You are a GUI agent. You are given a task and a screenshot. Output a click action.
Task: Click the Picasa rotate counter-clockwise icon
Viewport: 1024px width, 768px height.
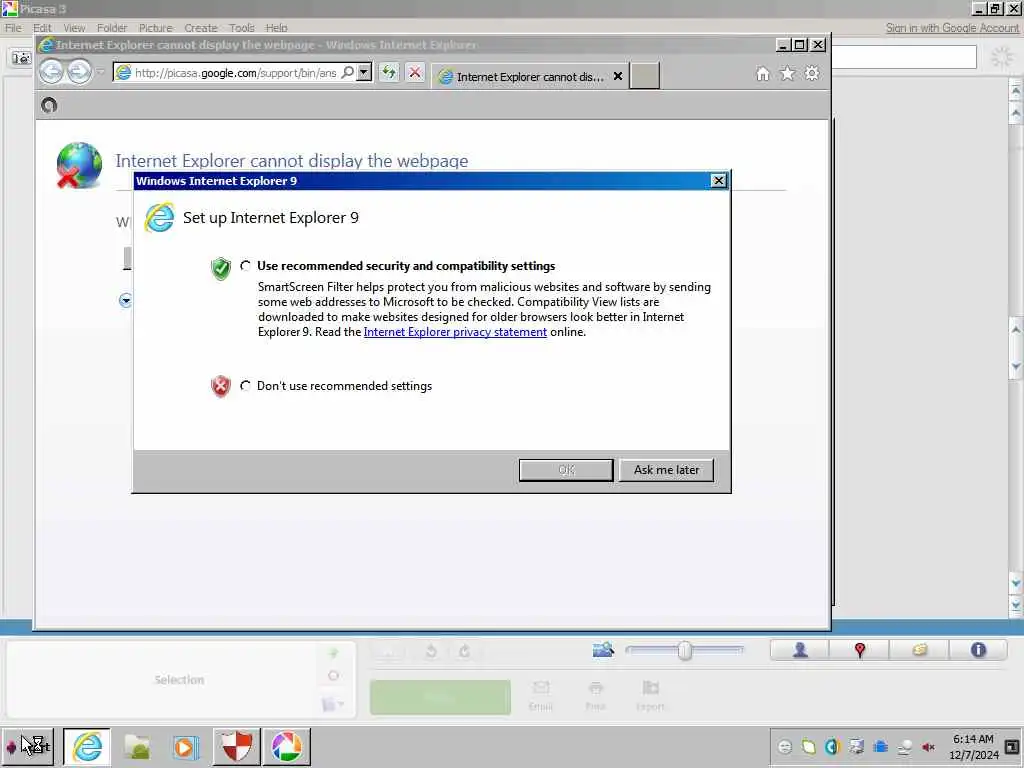tap(431, 651)
